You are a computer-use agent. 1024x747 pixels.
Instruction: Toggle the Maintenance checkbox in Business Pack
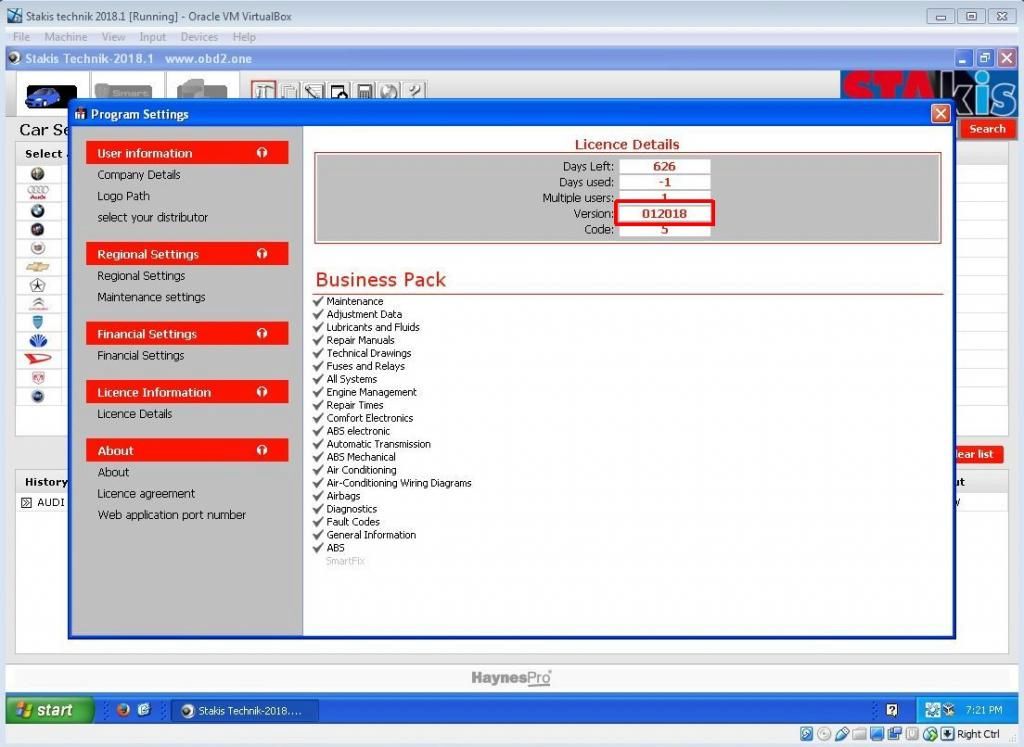318,300
